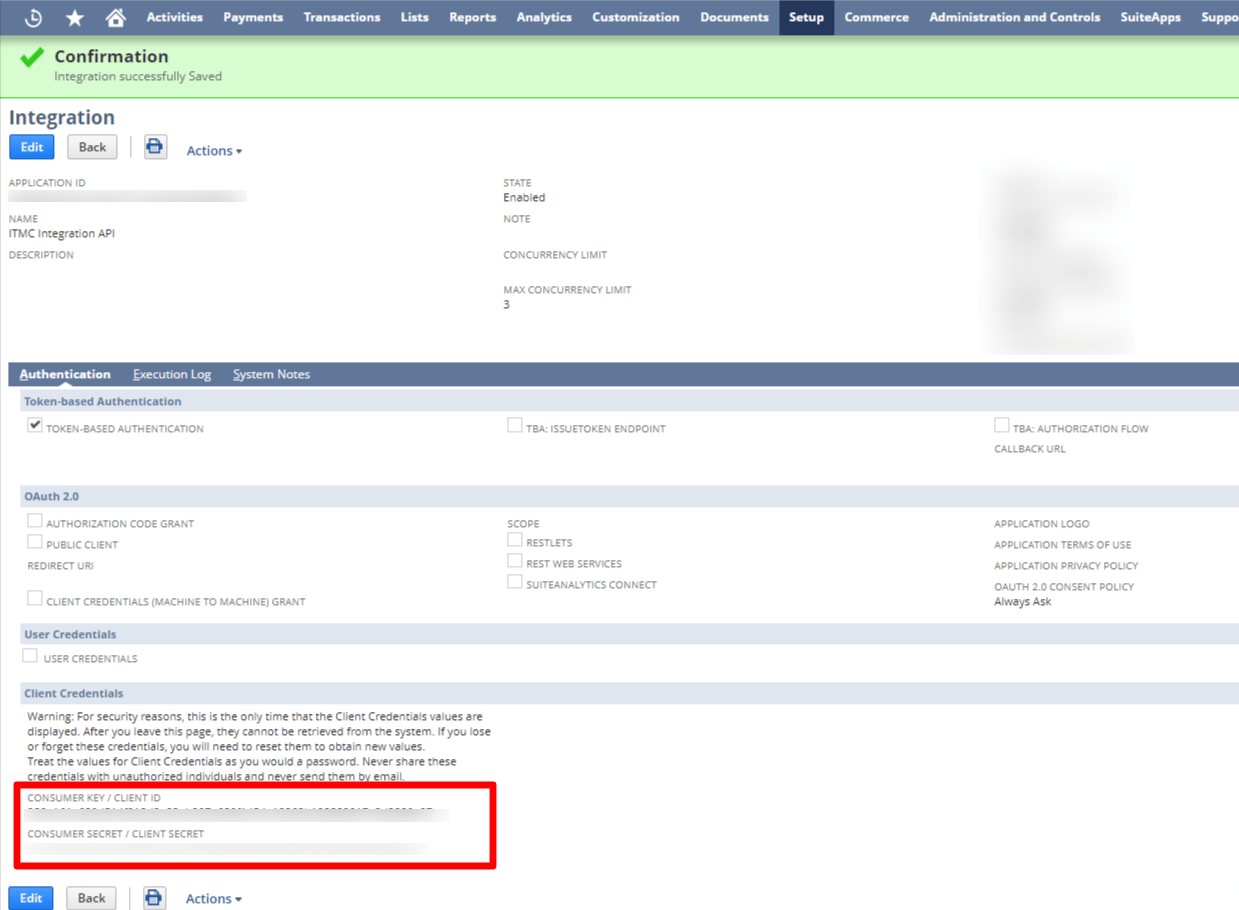Click the Confirmation heading in green banner
The width and height of the screenshot is (1239, 910).
click(x=111, y=57)
